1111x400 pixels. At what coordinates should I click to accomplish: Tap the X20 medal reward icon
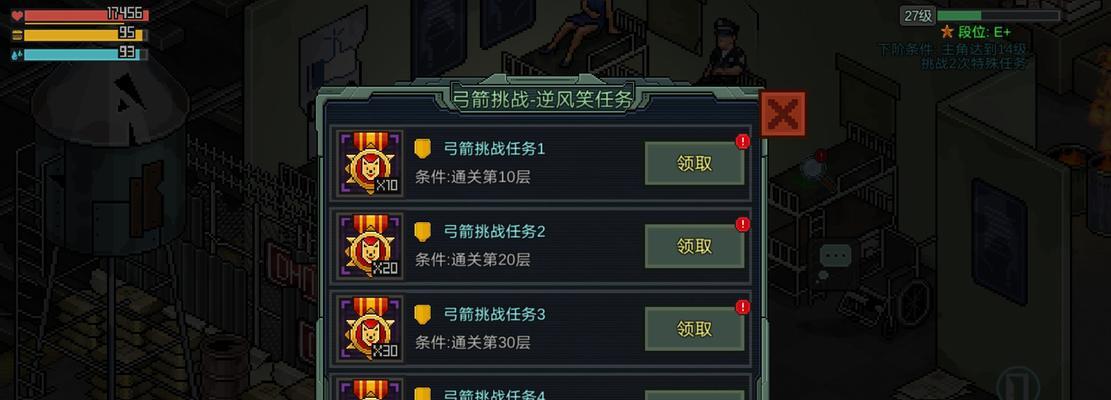(x=371, y=245)
